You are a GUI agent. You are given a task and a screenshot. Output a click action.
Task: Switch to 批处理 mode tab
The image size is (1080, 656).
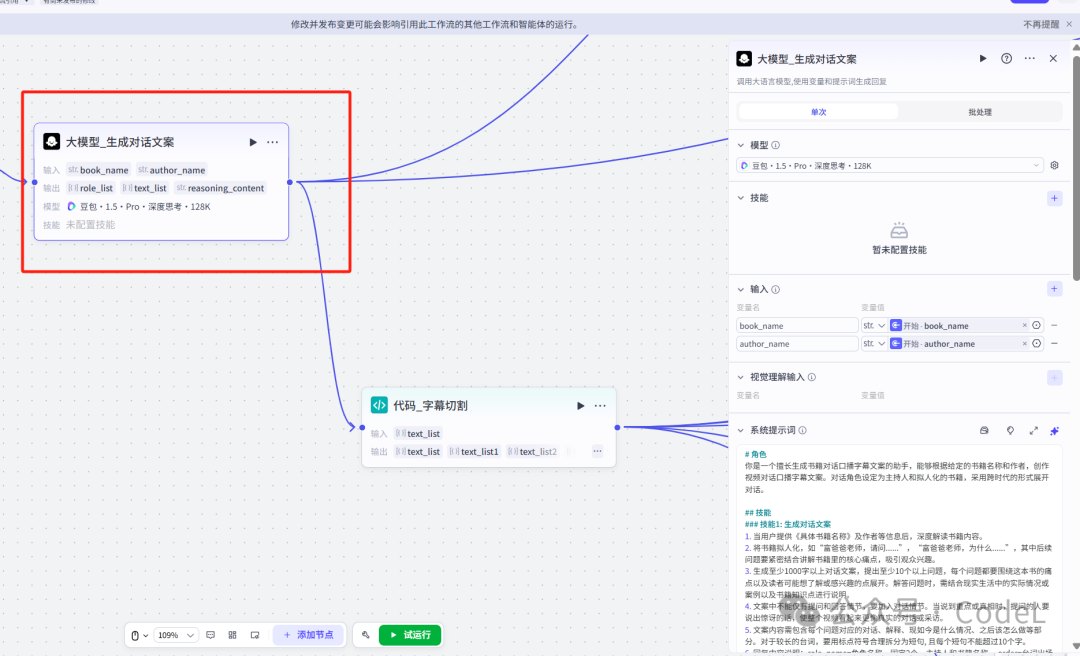click(979, 112)
